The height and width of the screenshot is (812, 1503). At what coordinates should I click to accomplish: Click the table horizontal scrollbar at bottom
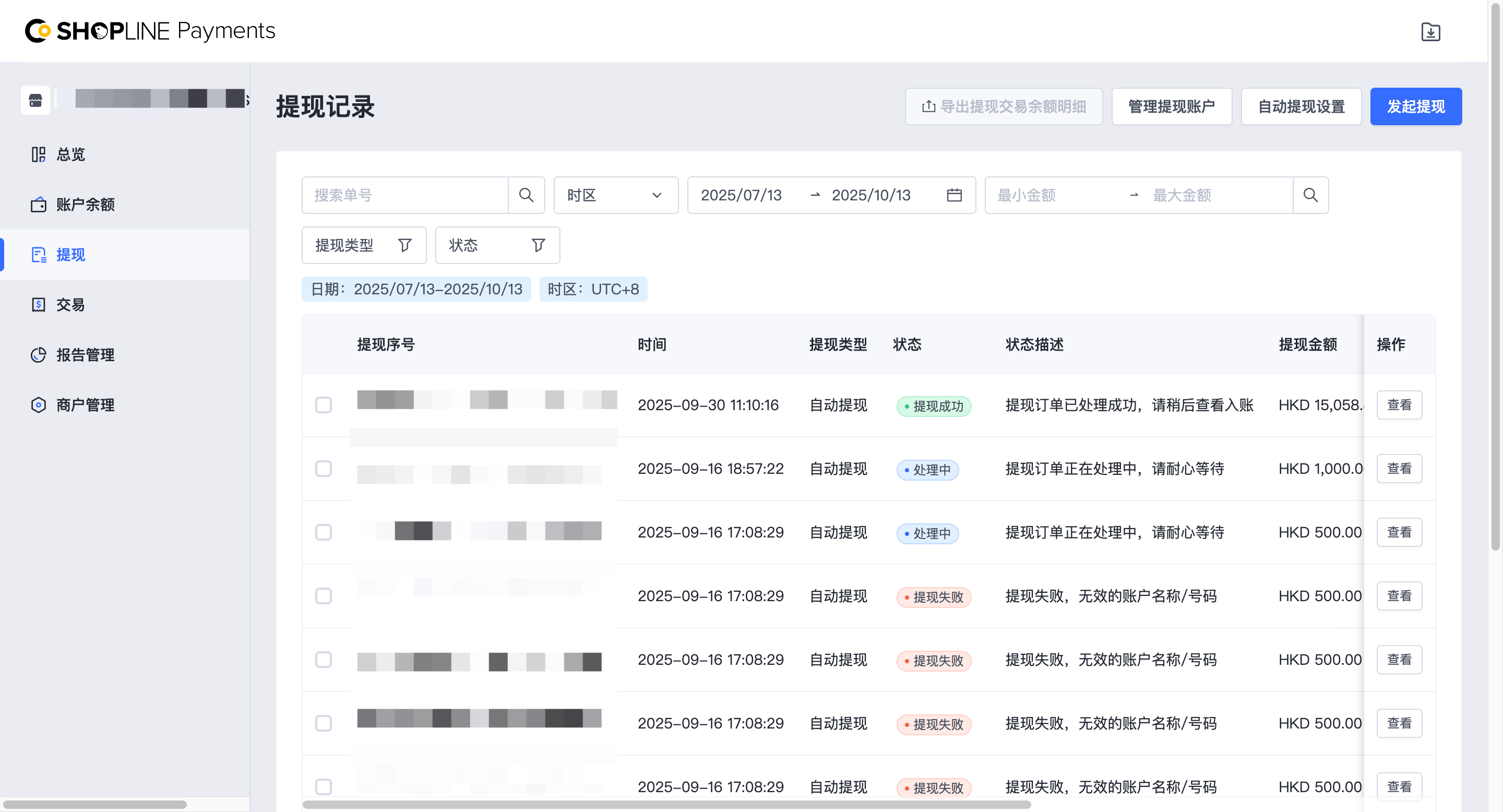pyautogui.click(x=666, y=805)
